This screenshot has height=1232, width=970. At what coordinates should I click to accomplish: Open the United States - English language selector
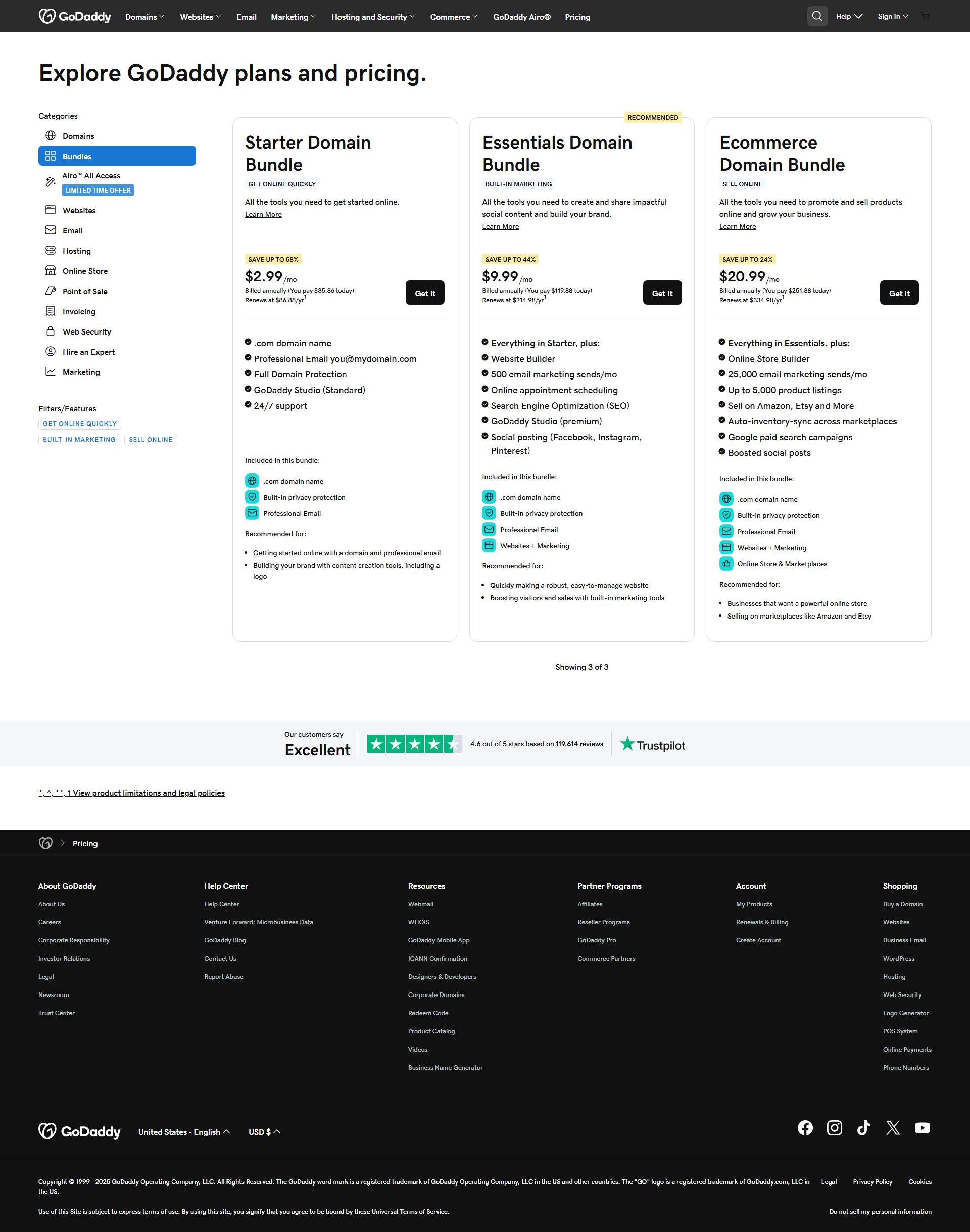coord(184,1131)
